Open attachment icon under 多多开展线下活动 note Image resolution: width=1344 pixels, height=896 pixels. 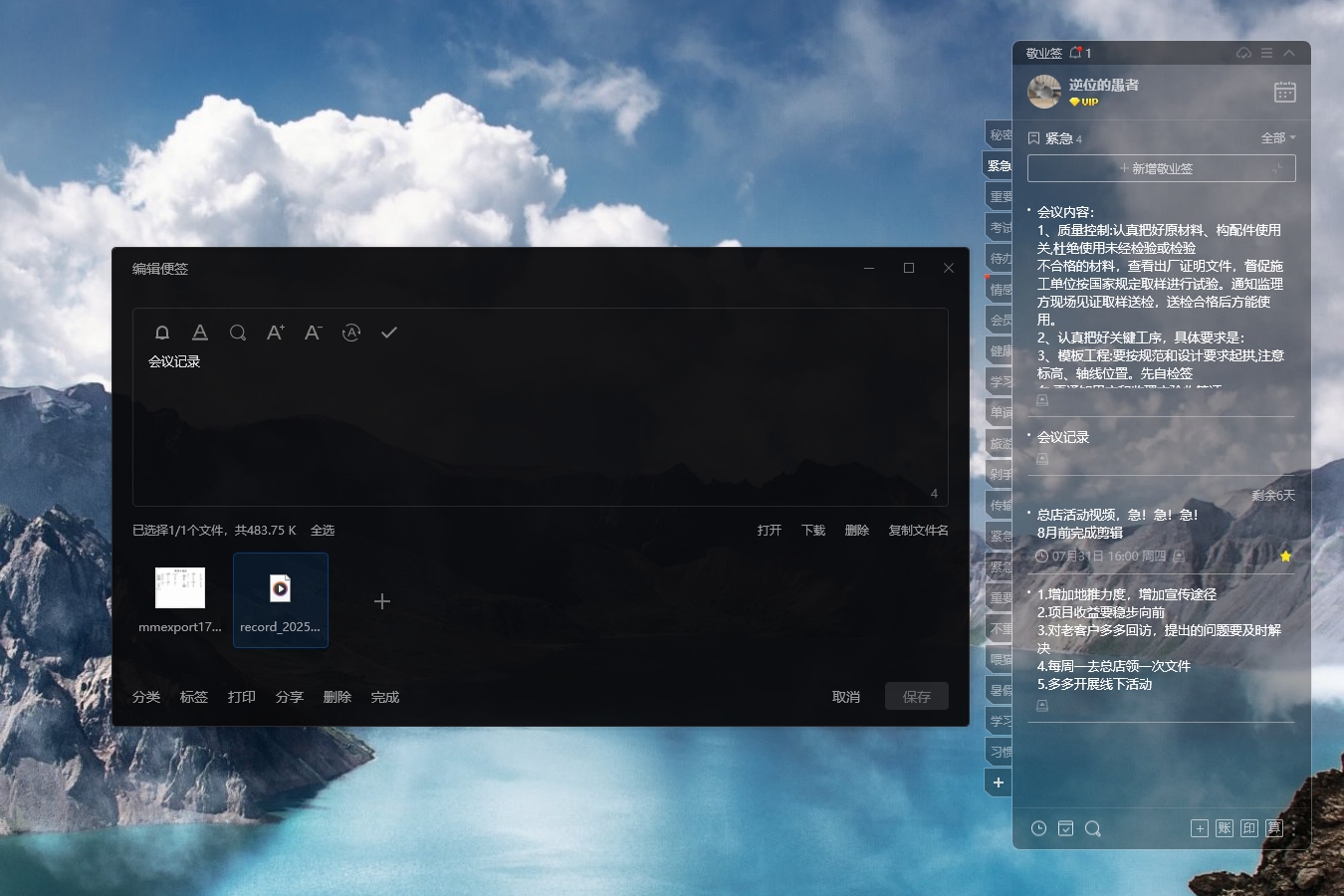(1042, 706)
